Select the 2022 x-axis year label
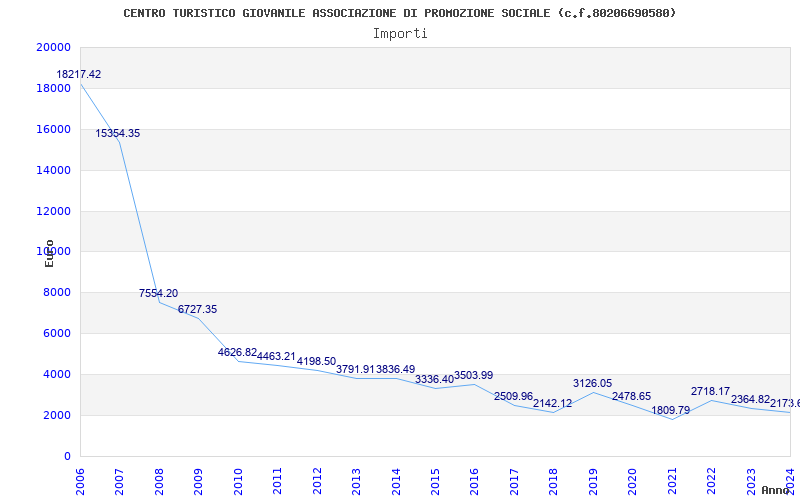This screenshot has width=800, height=500. pyautogui.click(x=711, y=482)
